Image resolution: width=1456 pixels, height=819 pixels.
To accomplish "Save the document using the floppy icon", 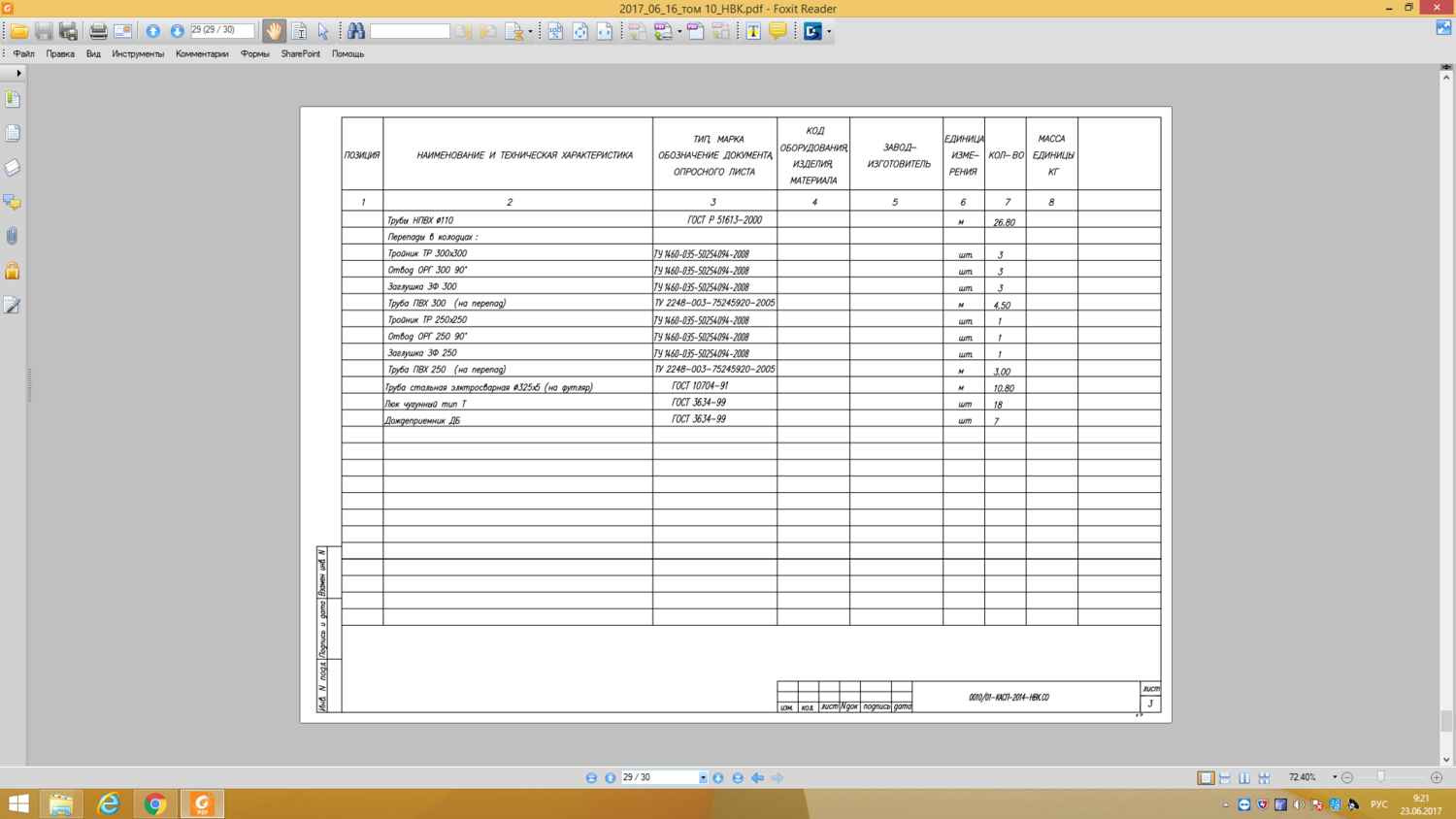I will point(44,31).
